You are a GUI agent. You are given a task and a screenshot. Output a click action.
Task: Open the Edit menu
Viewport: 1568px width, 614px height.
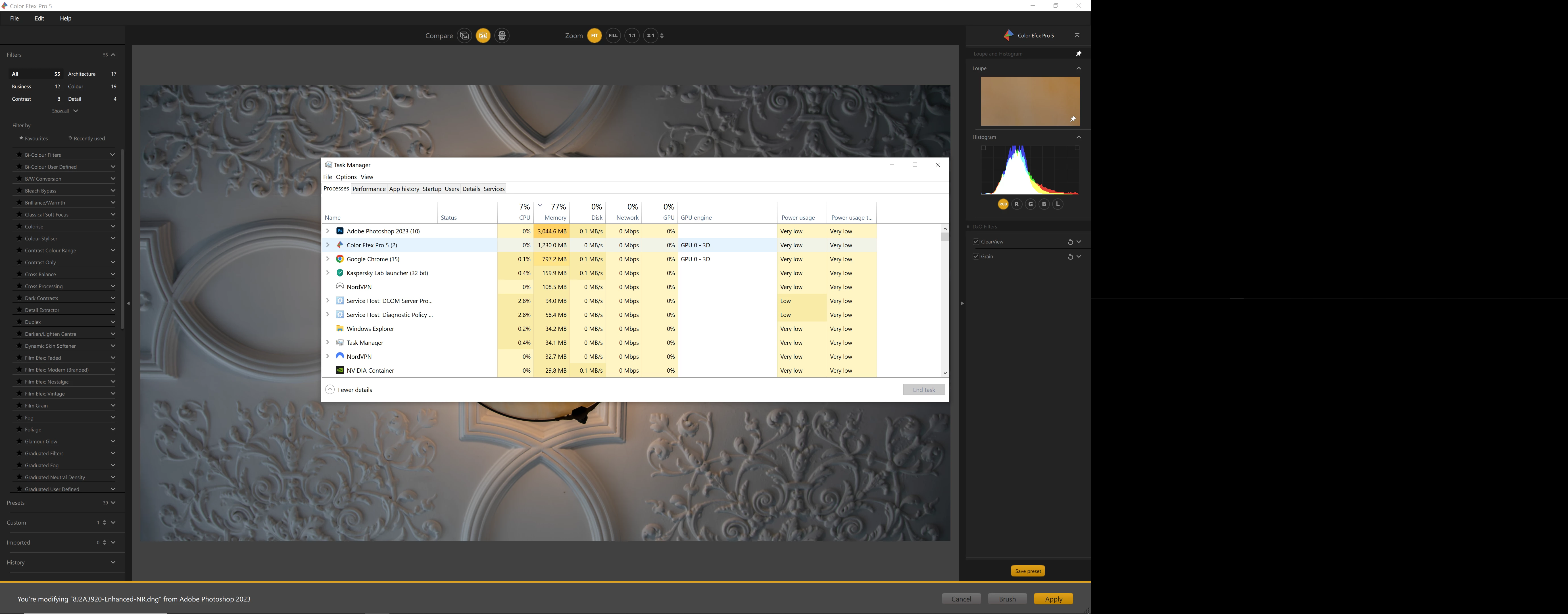39,18
